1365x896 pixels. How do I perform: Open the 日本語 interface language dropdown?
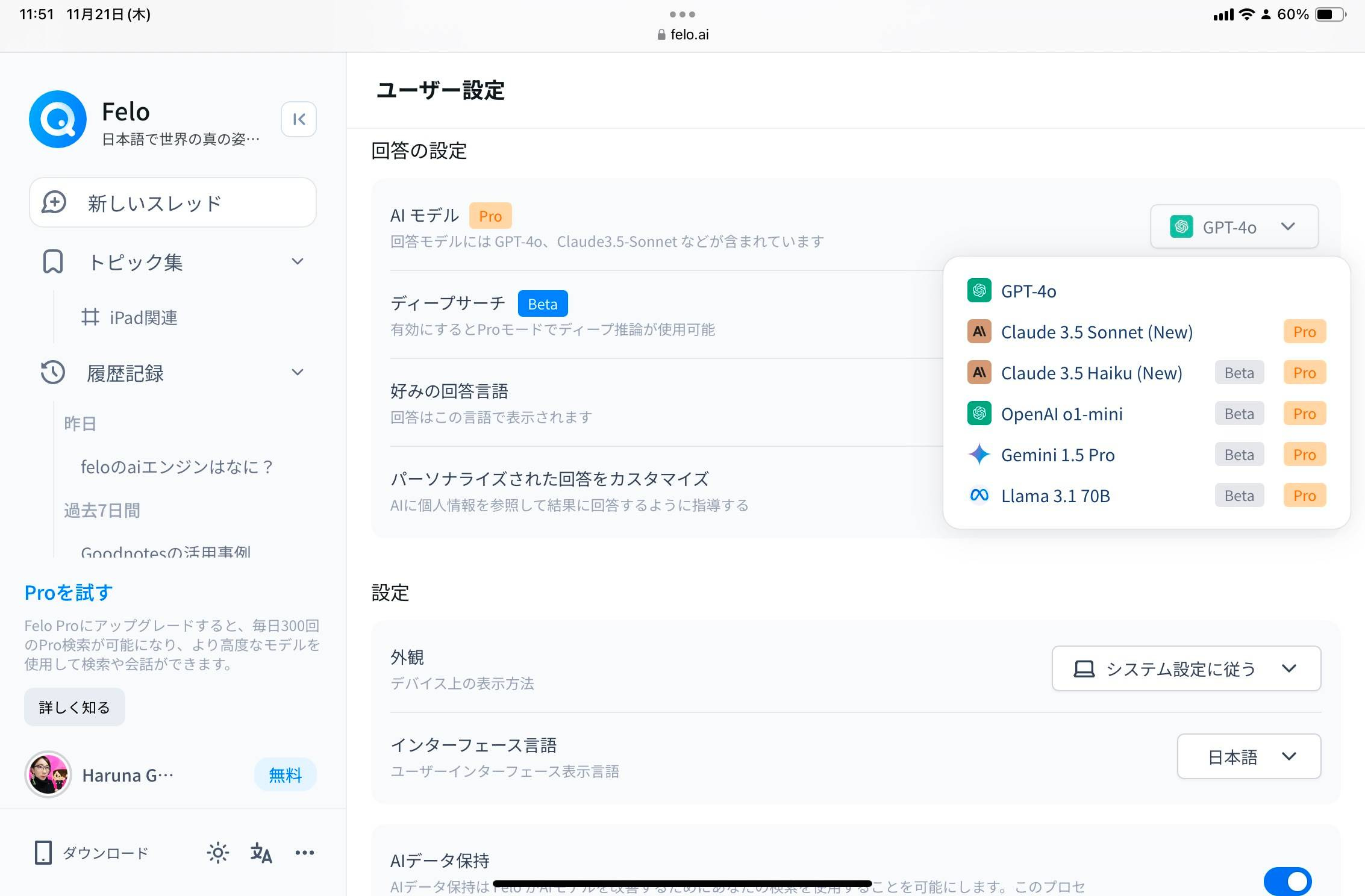pos(1248,756)
